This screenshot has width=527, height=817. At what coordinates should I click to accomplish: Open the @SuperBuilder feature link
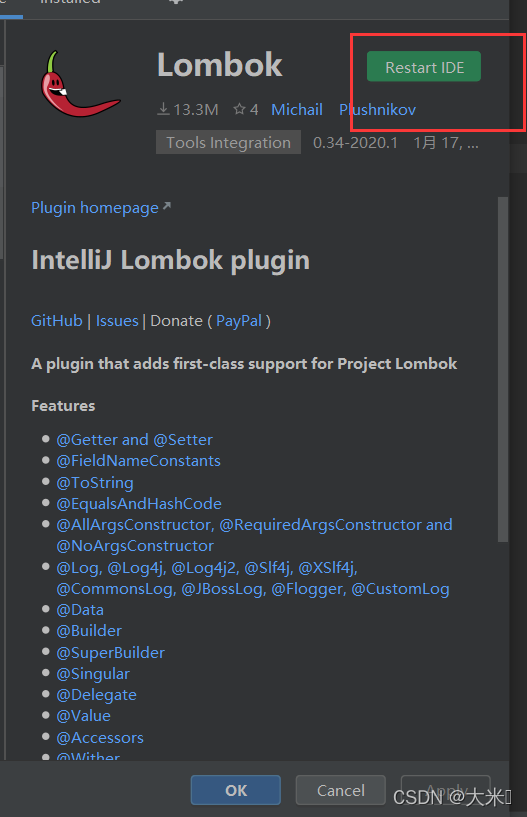(111, 653)
